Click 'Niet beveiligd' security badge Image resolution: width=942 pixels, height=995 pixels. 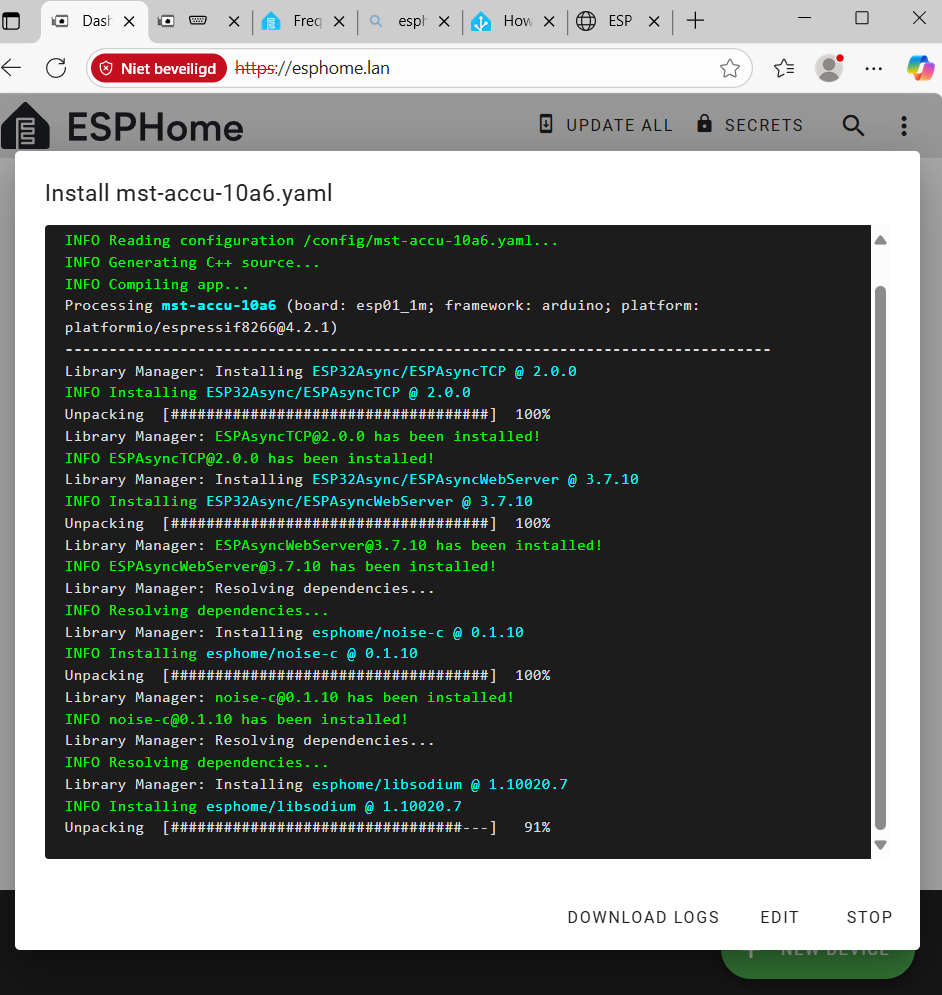tap(159, 69)
